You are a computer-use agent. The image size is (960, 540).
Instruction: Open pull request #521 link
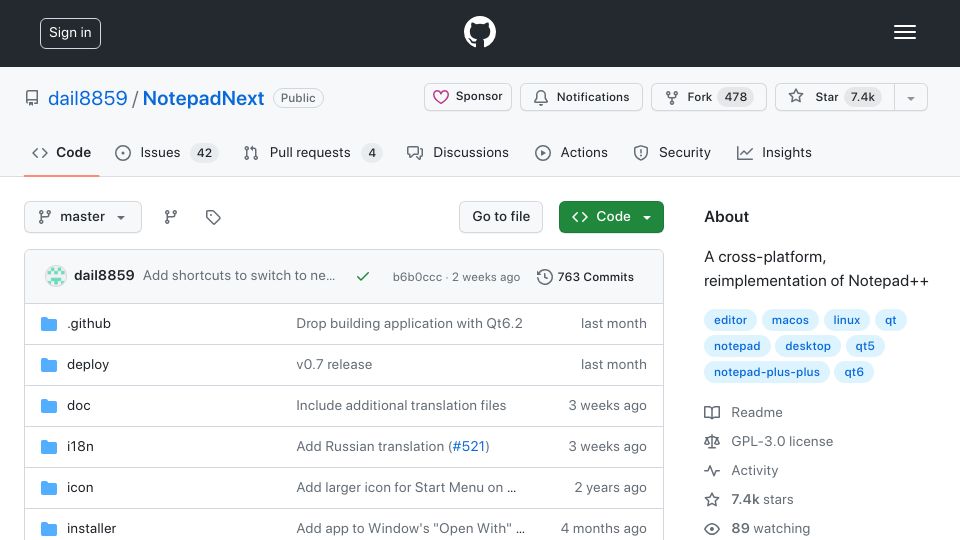[468, 446]
